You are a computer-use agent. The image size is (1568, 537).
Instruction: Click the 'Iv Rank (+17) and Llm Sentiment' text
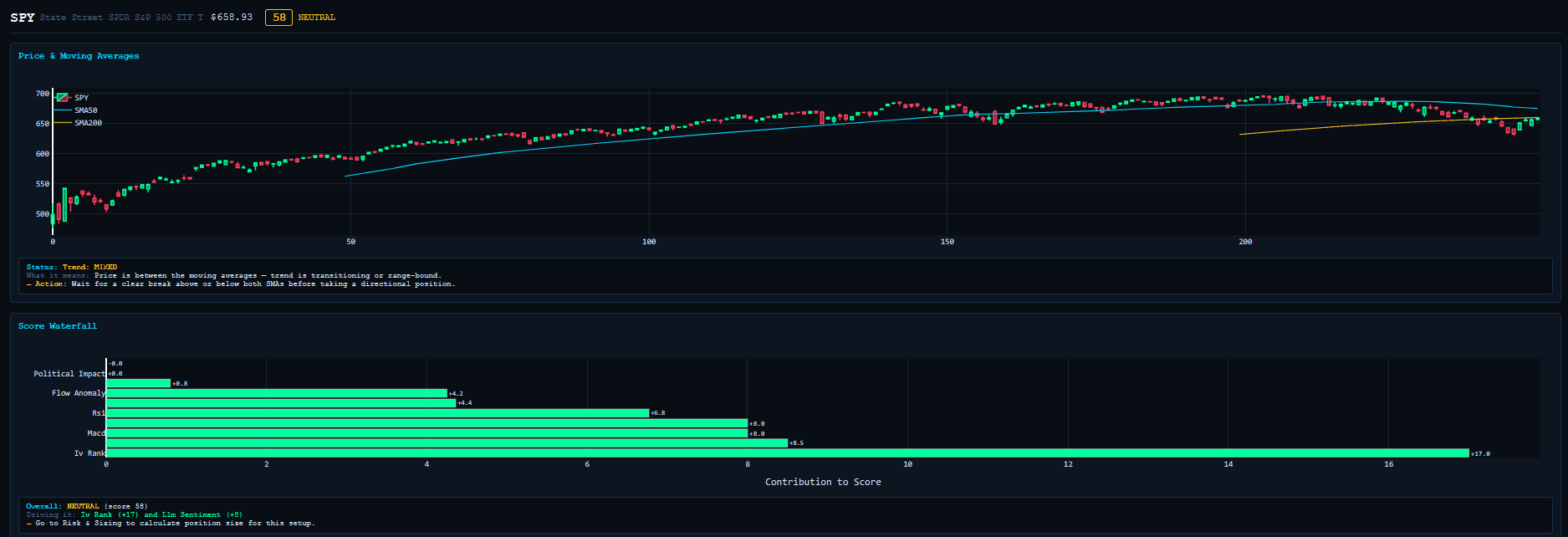point(161,514)
